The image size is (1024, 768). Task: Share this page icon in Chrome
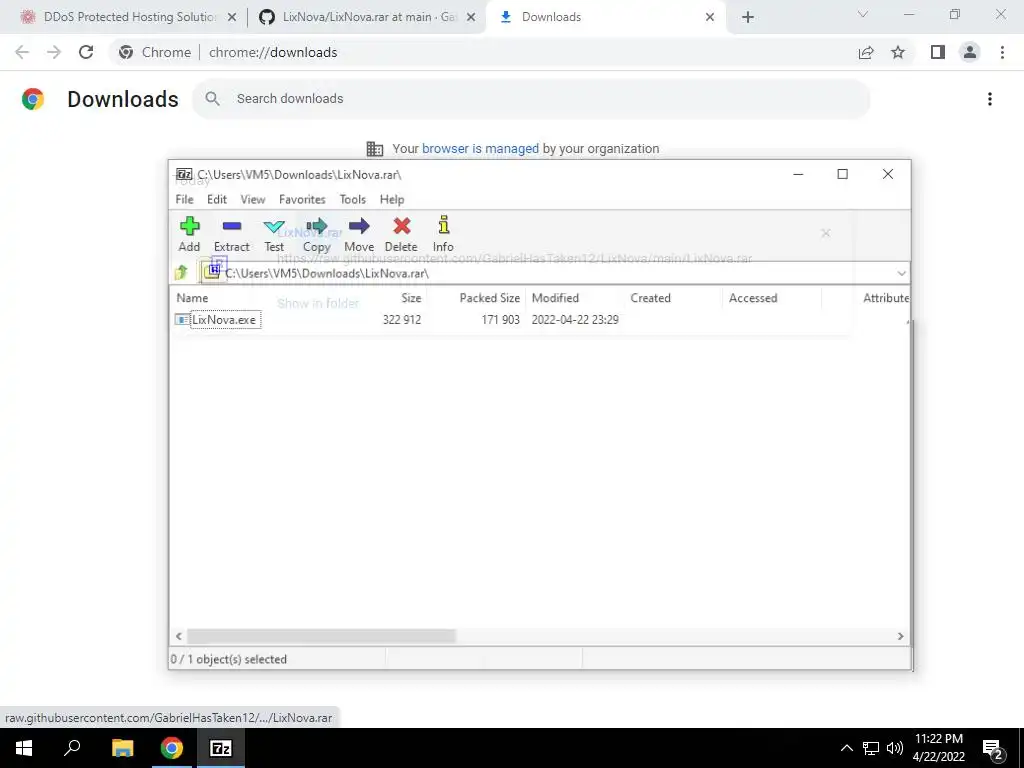point(866,52)
